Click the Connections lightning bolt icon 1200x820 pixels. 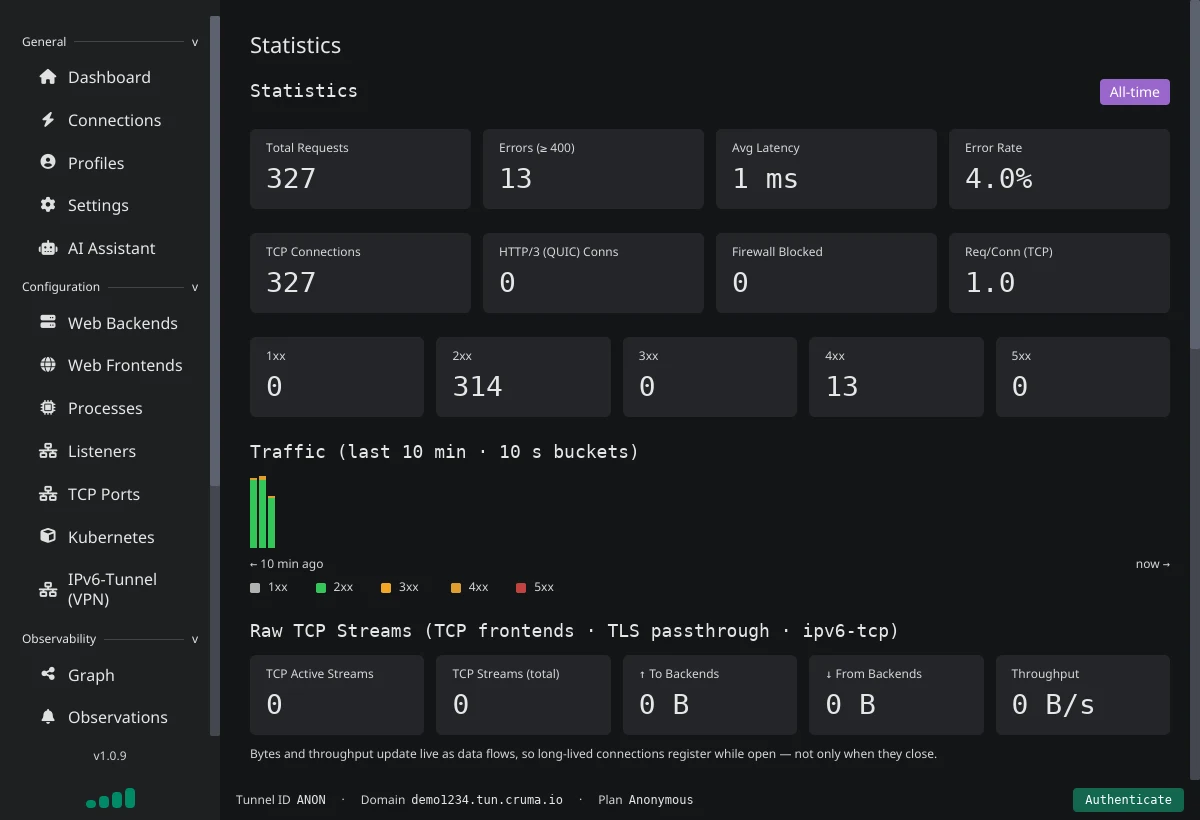point(47,120)
